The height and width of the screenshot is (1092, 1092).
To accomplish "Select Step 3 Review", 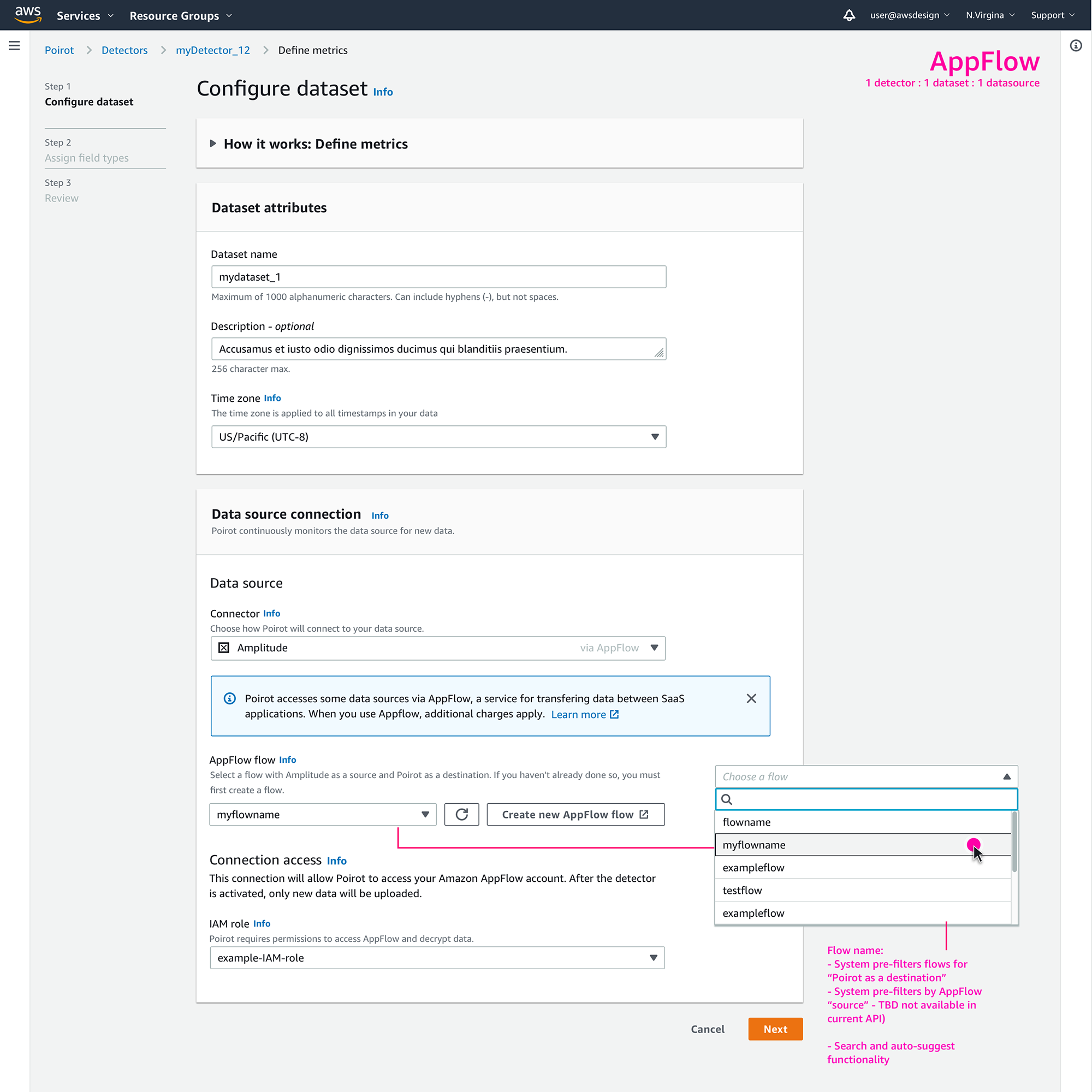I will [x=62, y=191].
